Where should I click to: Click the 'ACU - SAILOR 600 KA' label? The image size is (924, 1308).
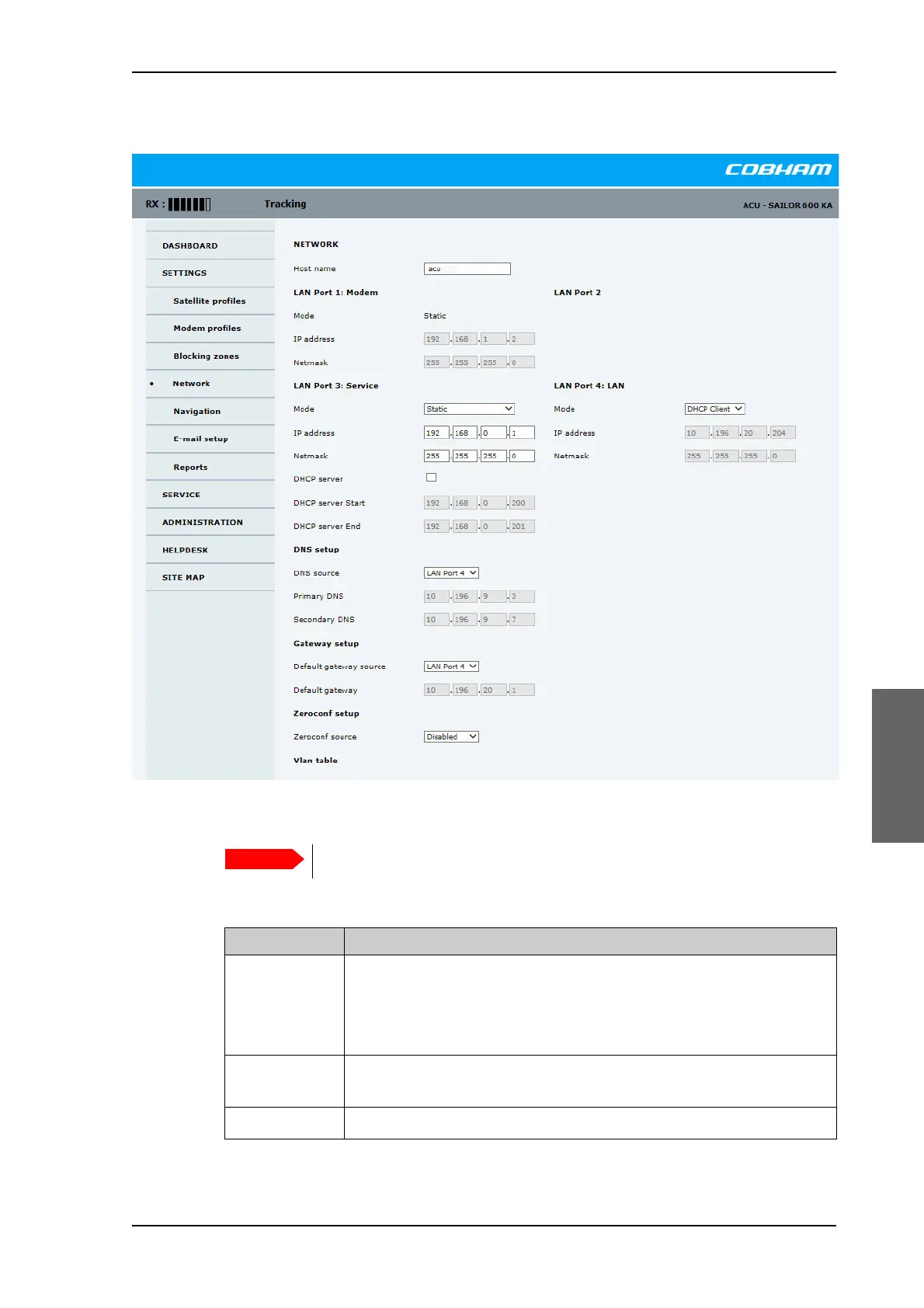pyautogui.click(x=787, y=206)
